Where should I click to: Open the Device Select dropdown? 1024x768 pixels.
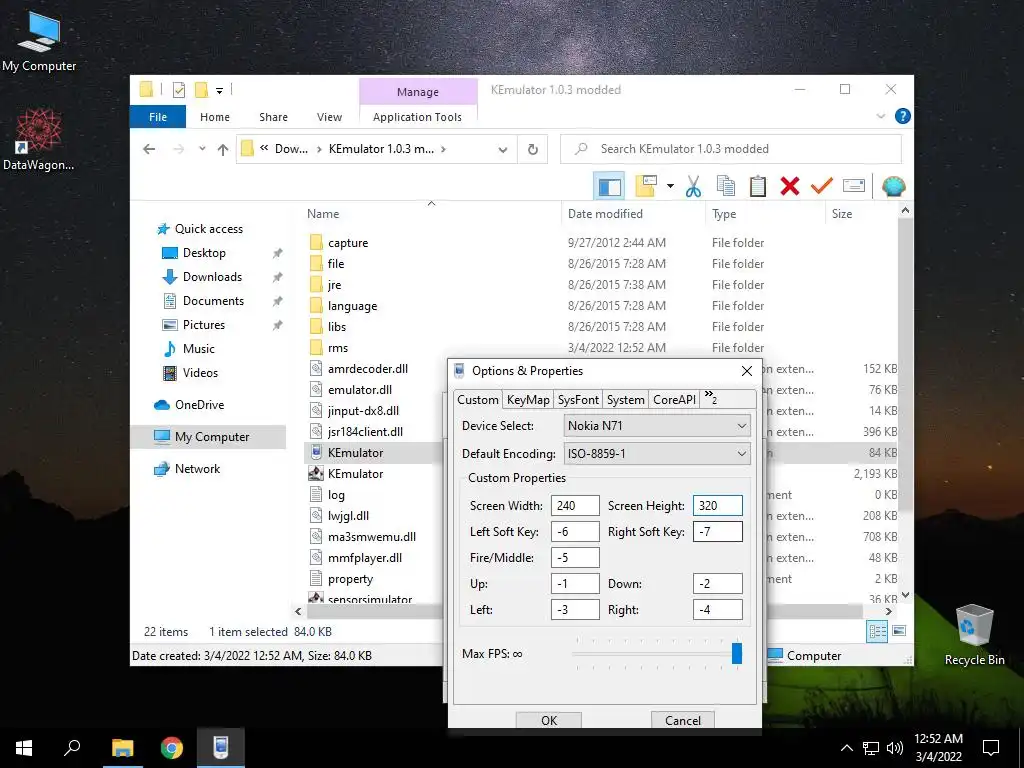point(657,426)
